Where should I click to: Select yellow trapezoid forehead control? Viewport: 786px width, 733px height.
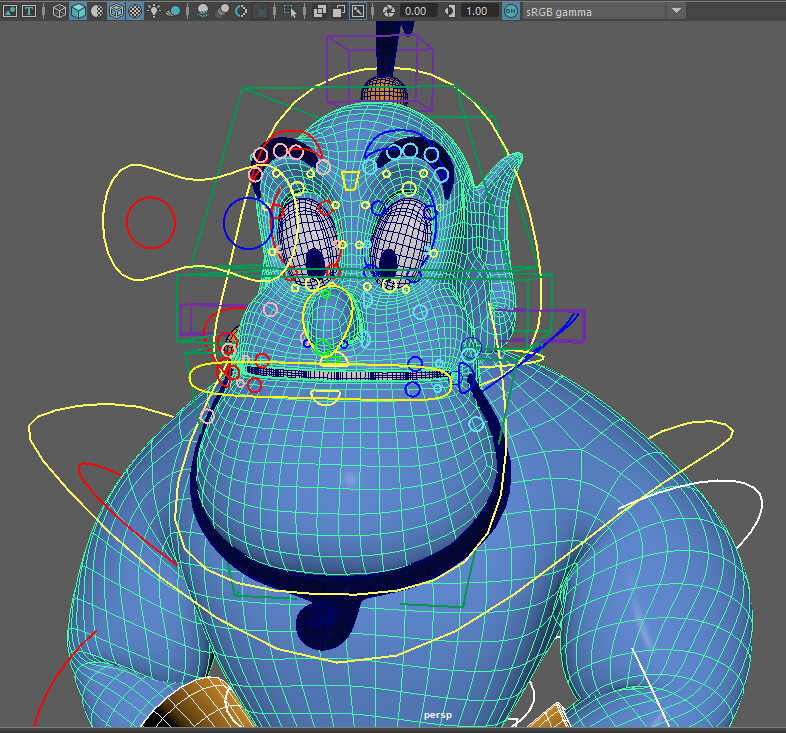pyautogui.click(x=350, y=181)
